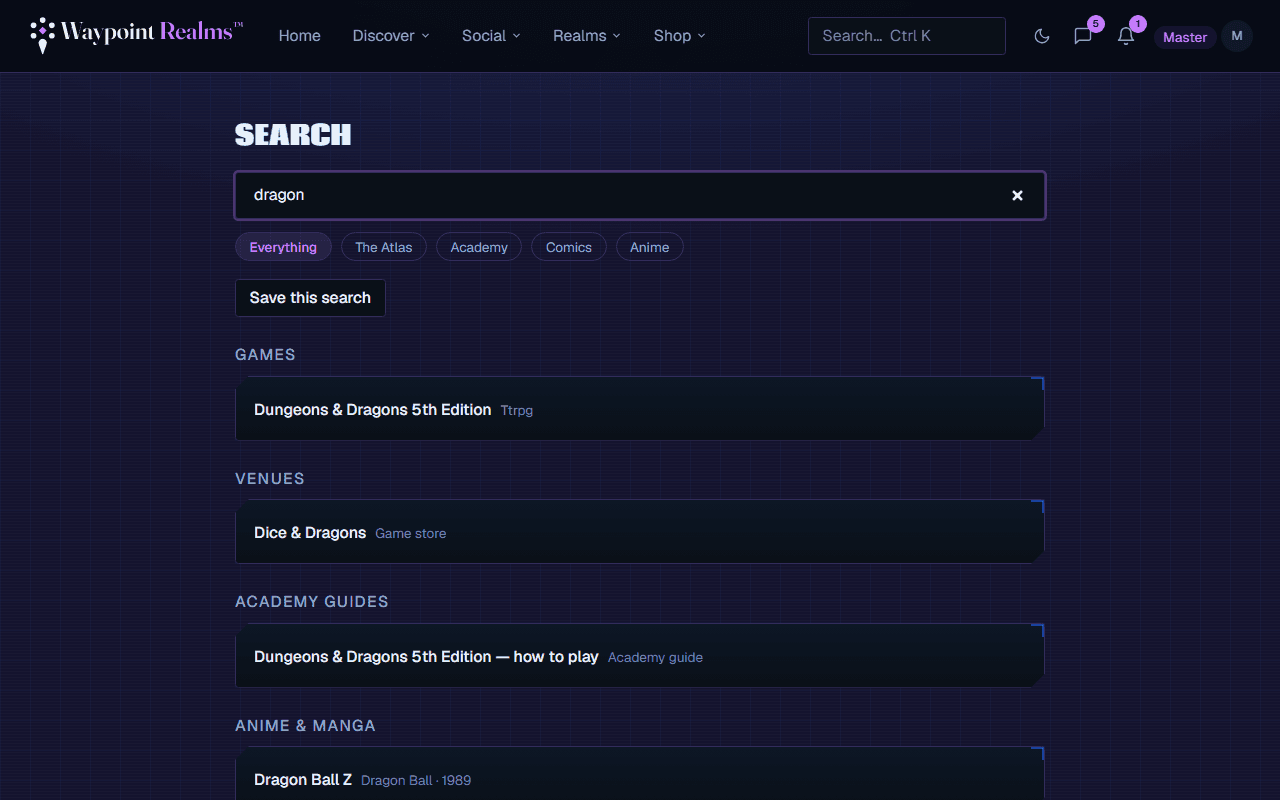1280x800 pixels.
Task: Click the Ttrpg tag text
Action: (x=517, y=410)
